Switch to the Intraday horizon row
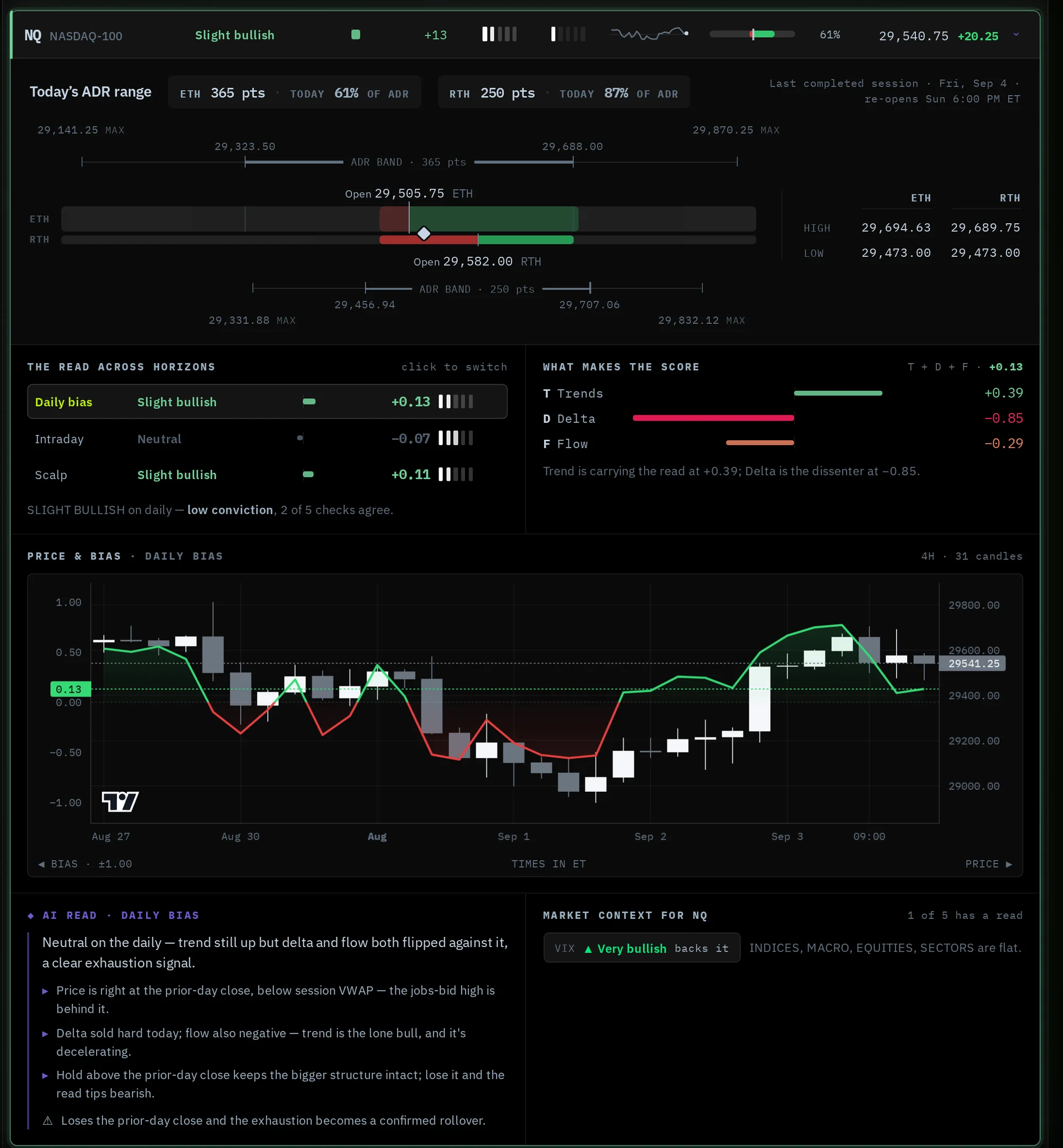 tap(267, 439)
